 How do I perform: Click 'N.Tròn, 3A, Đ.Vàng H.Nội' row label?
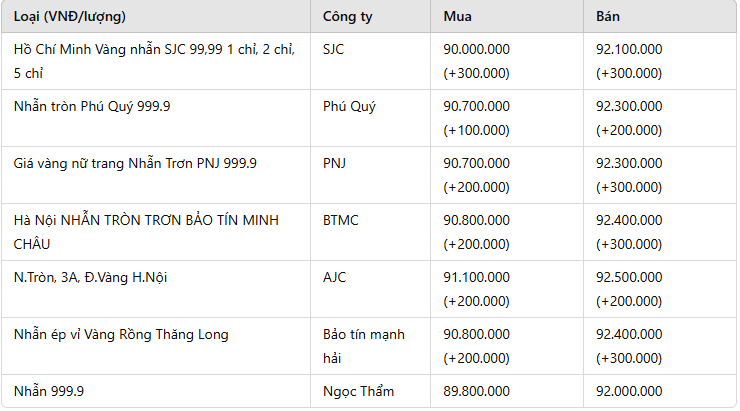90,277
